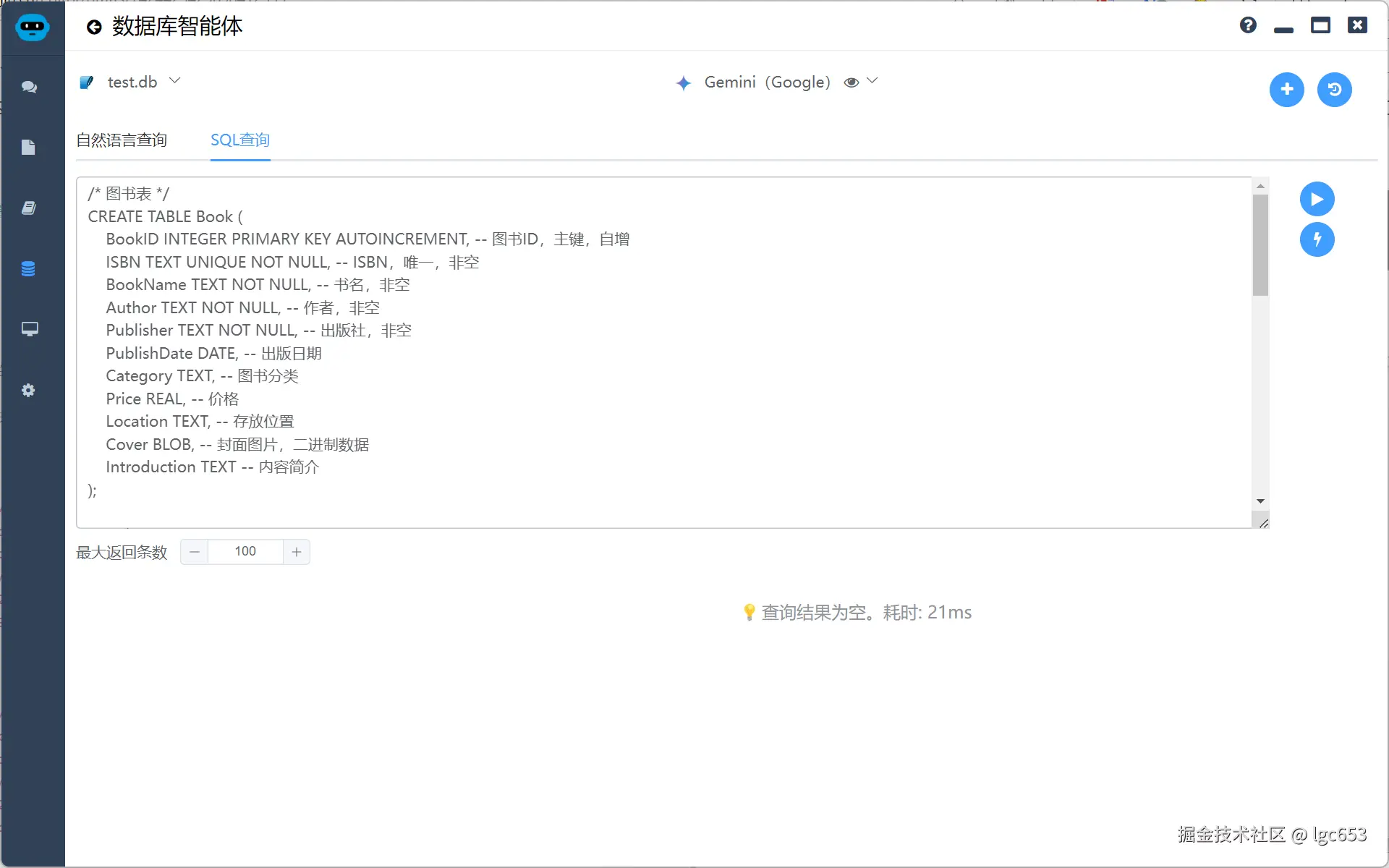Decrease 最大返回条数 with minus button

195,552
